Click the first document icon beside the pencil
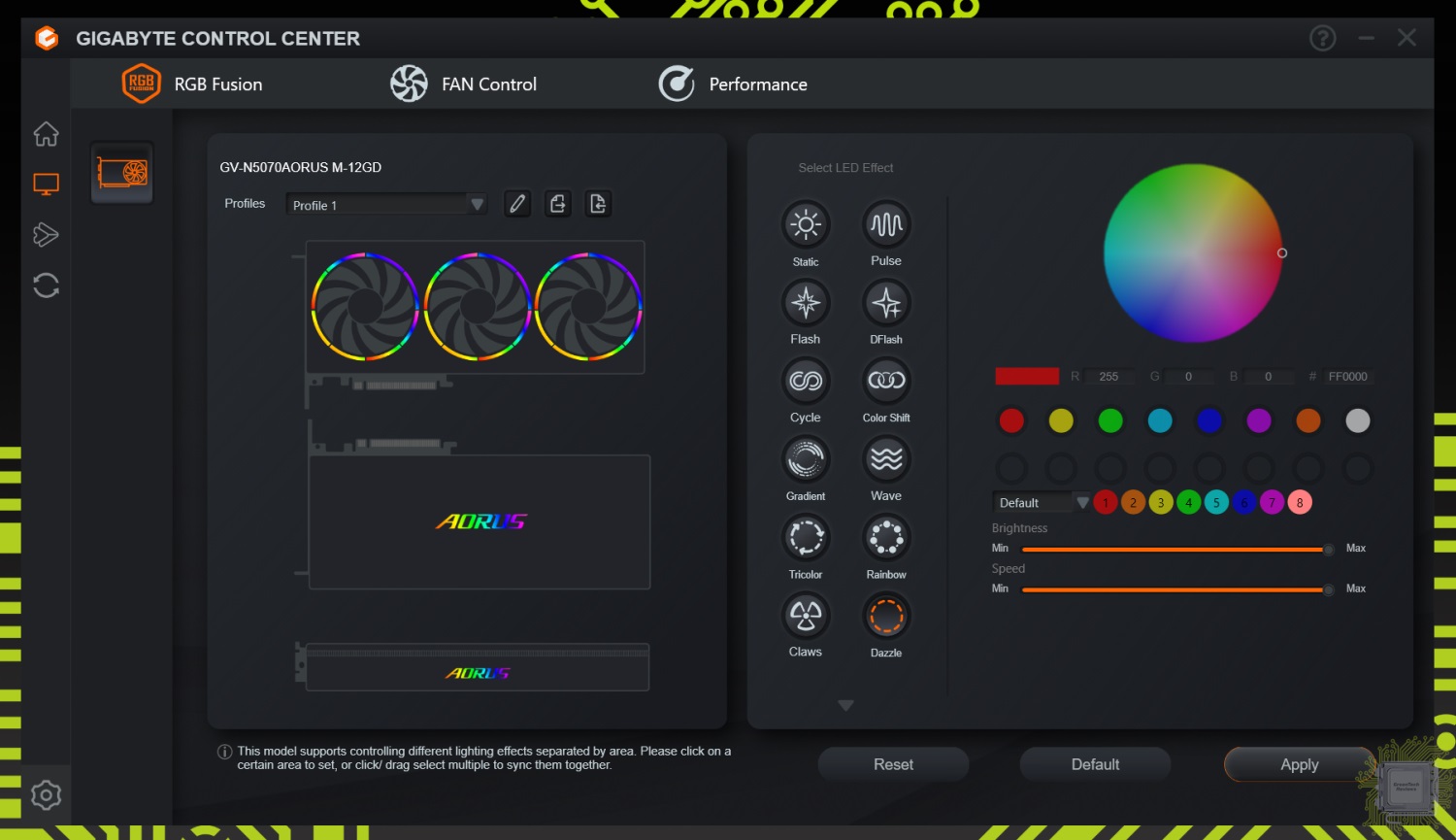1456x840 pixels. [x=558, y=203]
